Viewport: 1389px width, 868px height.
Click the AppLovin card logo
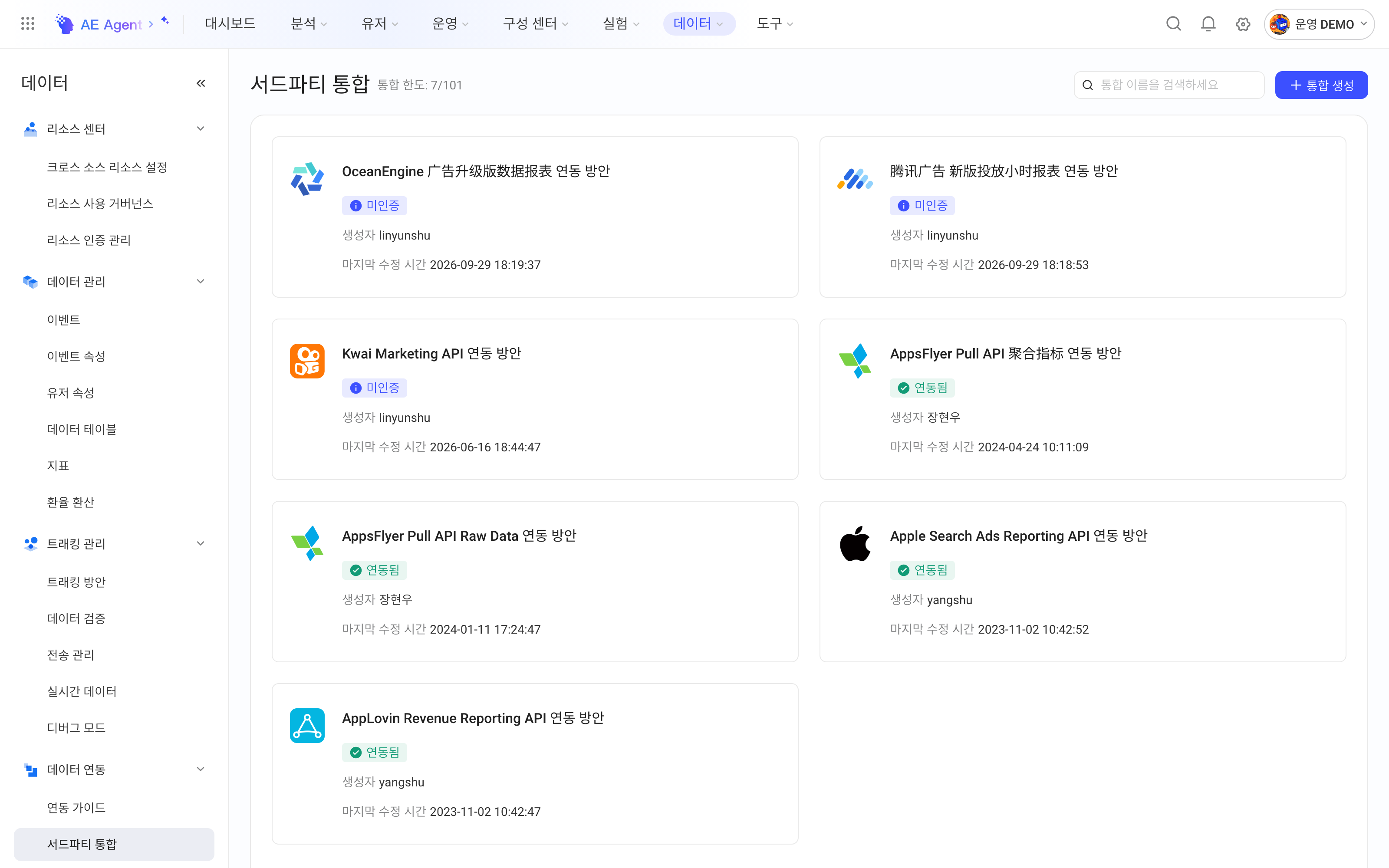[x=307, y=726]
